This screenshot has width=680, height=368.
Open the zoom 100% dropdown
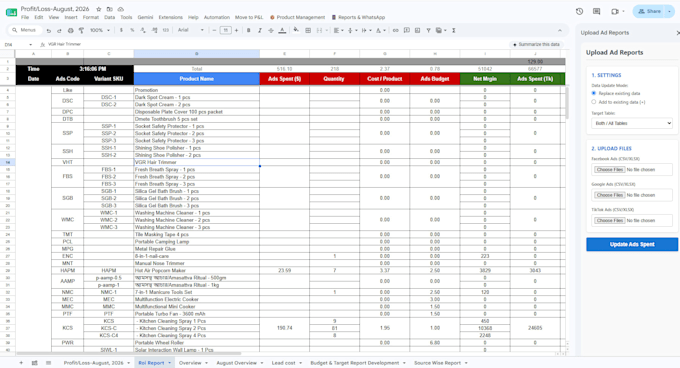point(100,30)
